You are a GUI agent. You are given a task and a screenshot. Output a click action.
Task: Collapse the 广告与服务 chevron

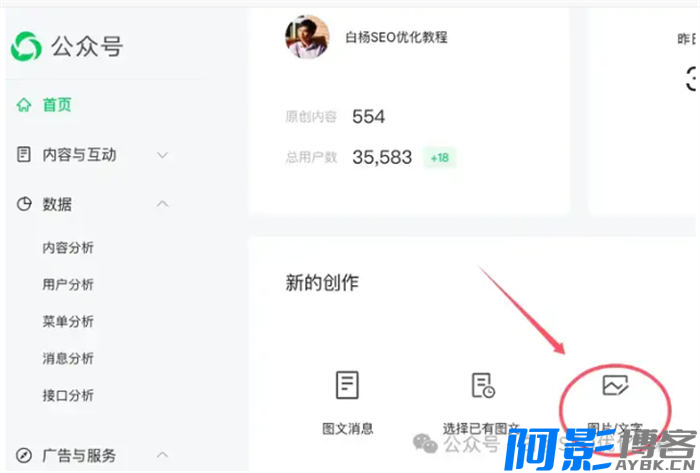click(162, 455)
